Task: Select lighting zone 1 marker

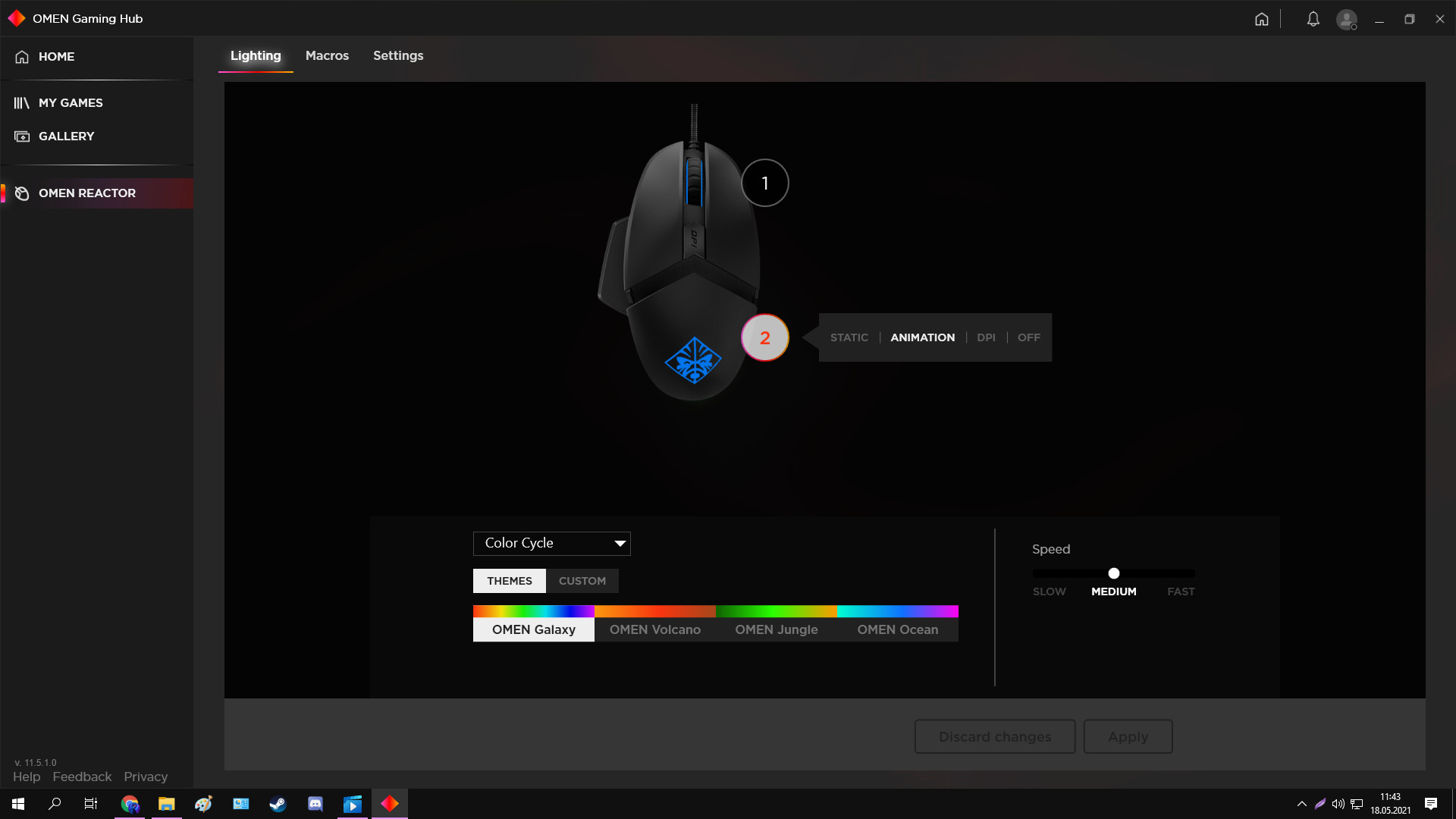Action: 764,183
